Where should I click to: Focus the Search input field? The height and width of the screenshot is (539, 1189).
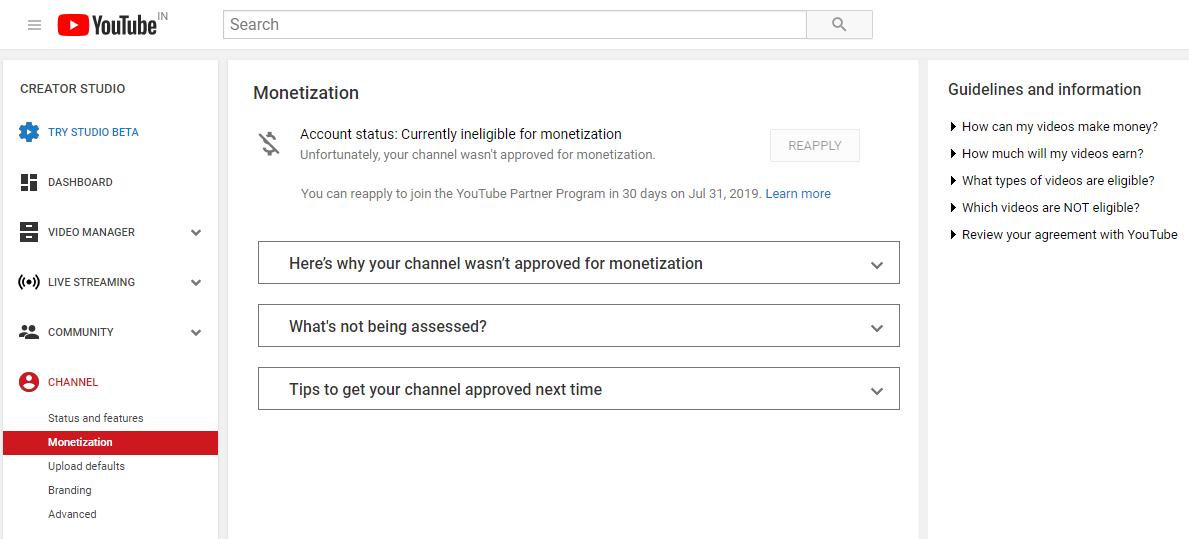[515, 24]
